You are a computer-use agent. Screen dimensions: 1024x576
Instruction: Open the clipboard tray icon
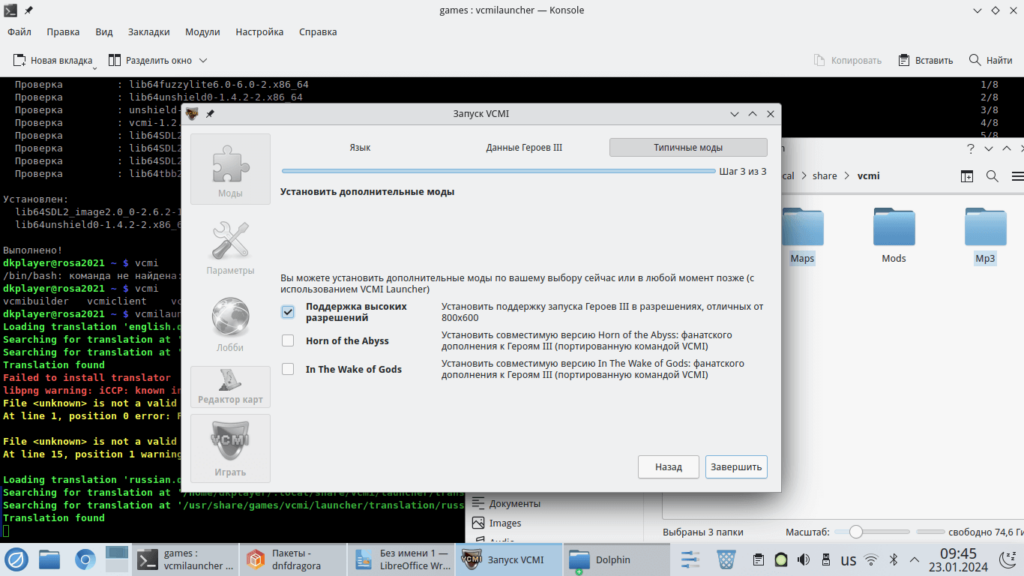758,560
